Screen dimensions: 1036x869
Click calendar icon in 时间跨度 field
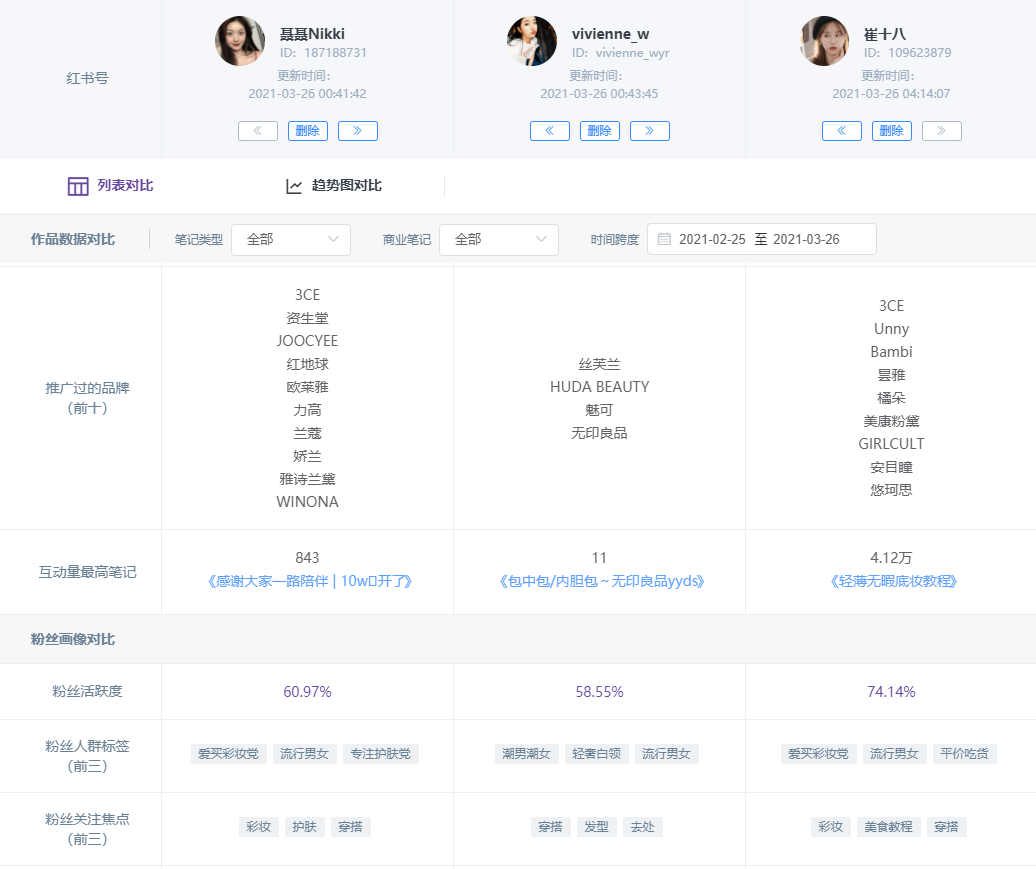664,239
